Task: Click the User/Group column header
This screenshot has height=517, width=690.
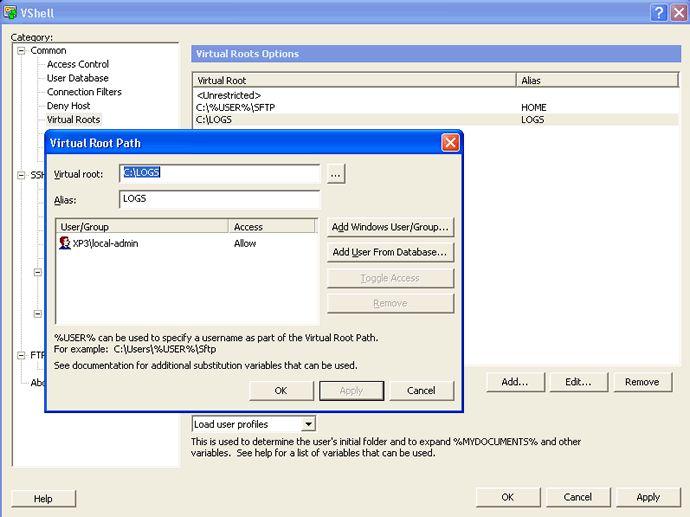Action: [142, 227]
